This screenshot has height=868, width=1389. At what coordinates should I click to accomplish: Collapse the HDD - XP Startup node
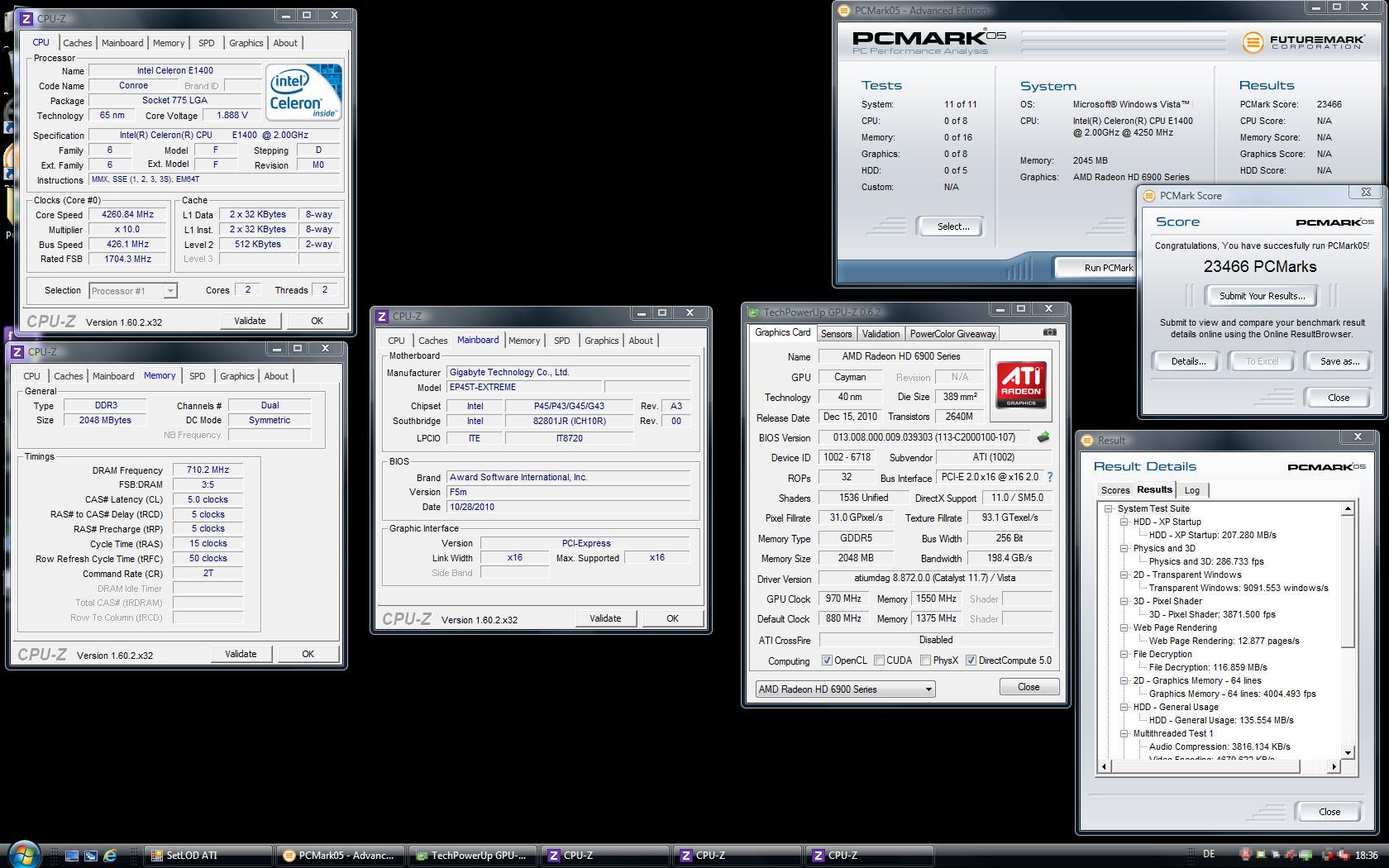(x=1124, y=522)
